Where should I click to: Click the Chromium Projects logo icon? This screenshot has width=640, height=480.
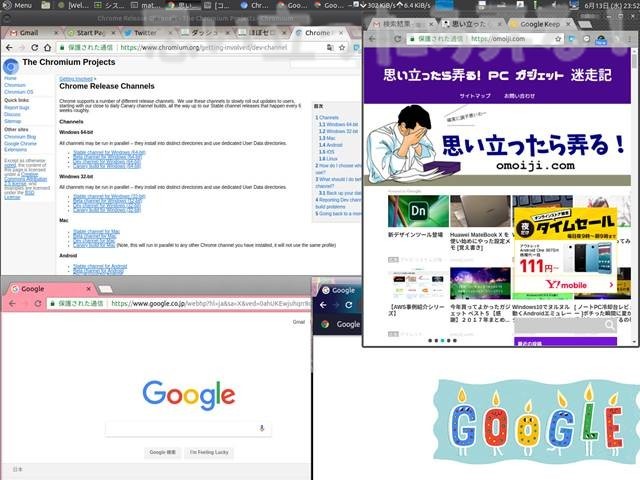tap(11, 66)
